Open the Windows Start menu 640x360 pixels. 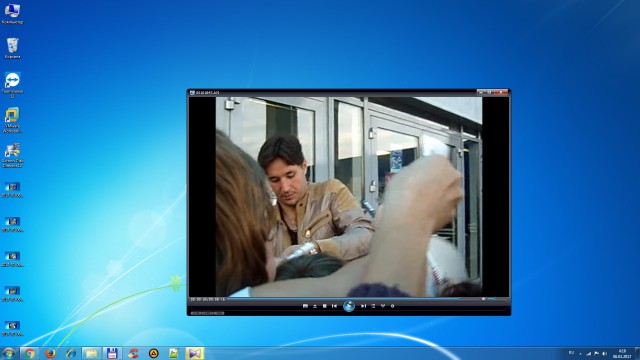pyautogui.click(x=9, y=353)
